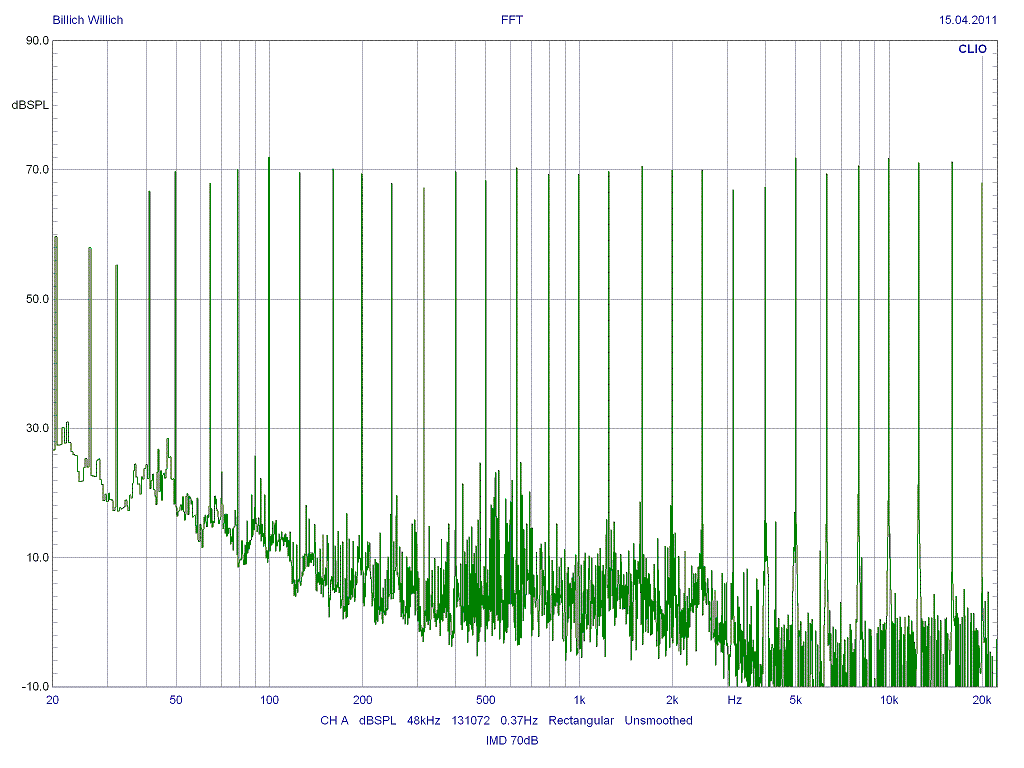
Task: Click the Hz unit label on x-axis
Action: [734, 700]
